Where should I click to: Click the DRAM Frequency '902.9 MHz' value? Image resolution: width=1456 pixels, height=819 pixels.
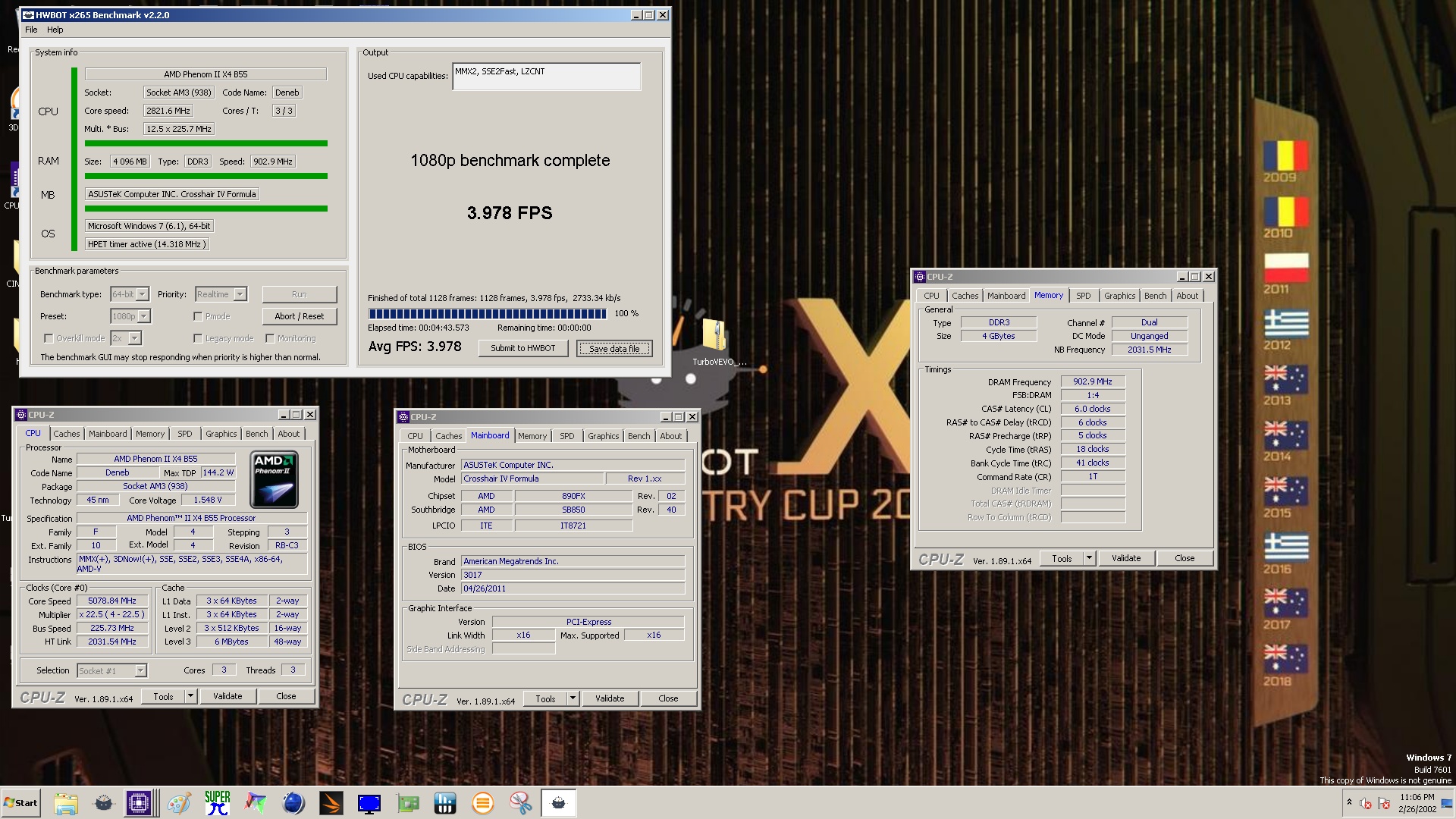point(1093,381)
